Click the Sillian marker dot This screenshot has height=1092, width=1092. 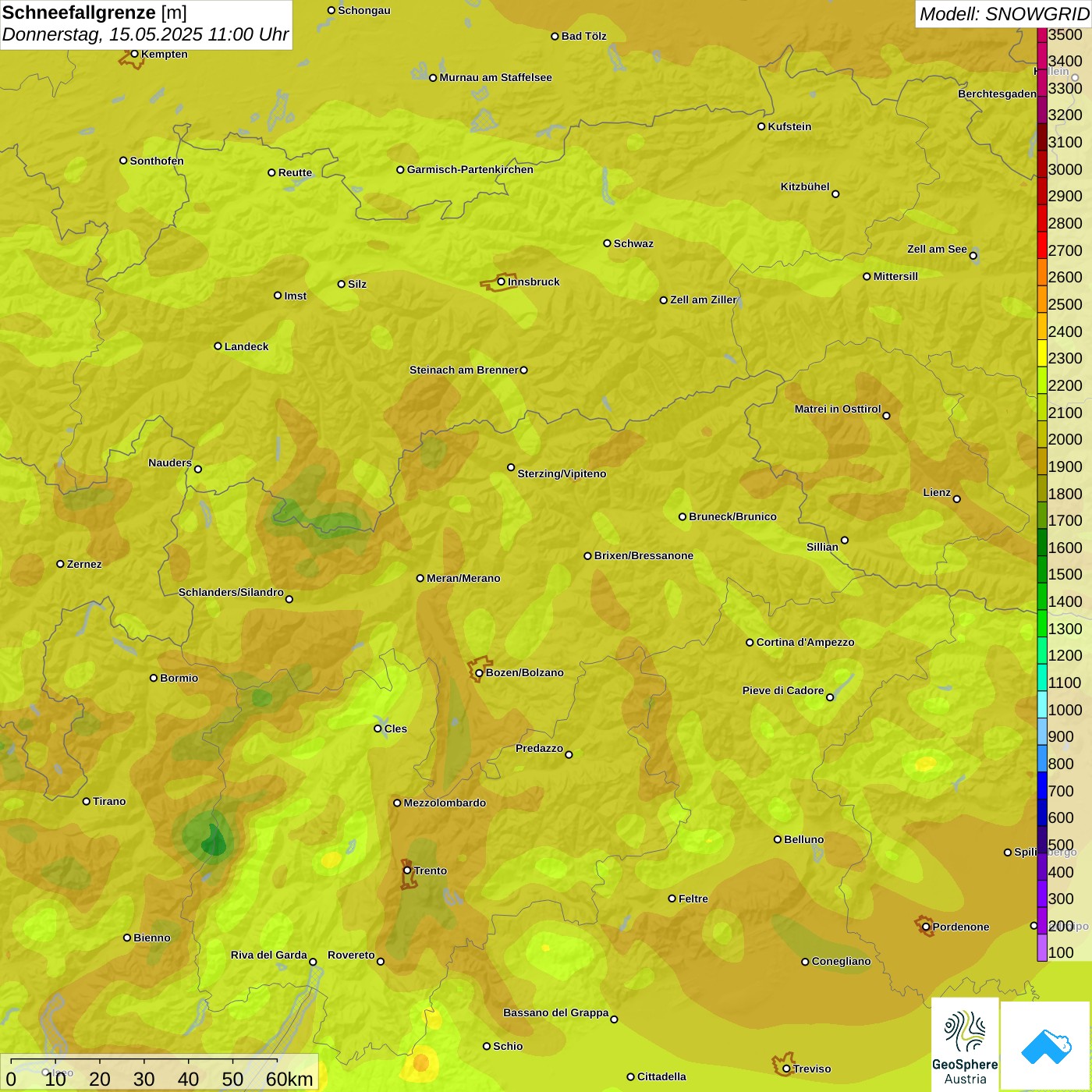click(x=845, y=540)
